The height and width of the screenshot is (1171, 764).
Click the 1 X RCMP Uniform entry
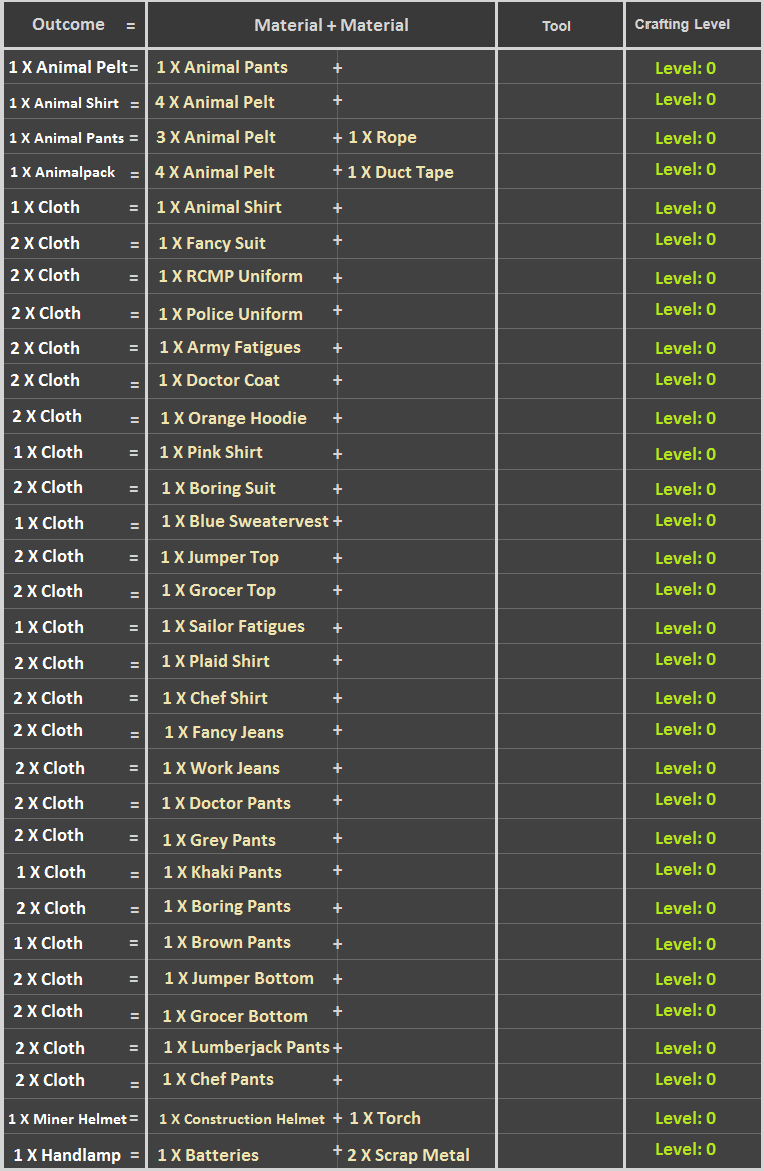point(230,277)
